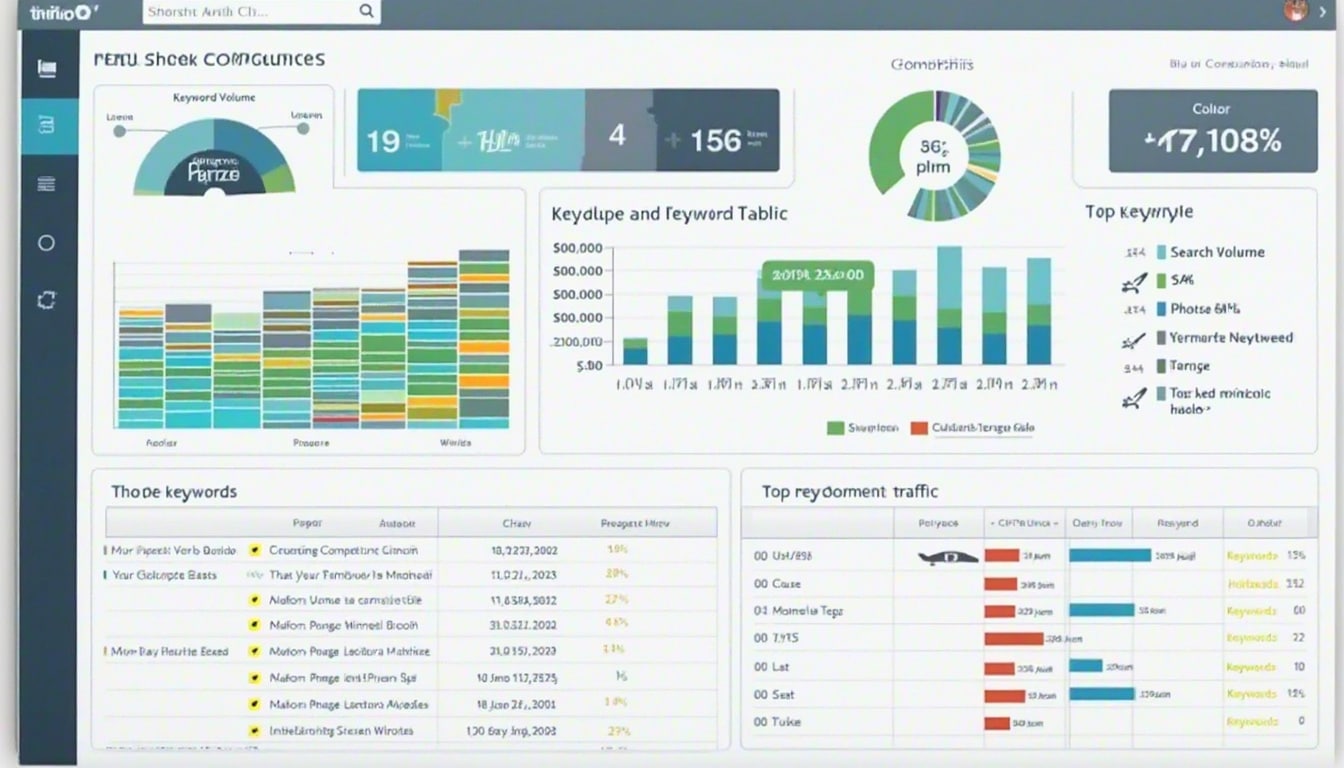Expand the Top keywords table header
The height and width of the screenshot is (768, 1344).
[x=172, y=491]
